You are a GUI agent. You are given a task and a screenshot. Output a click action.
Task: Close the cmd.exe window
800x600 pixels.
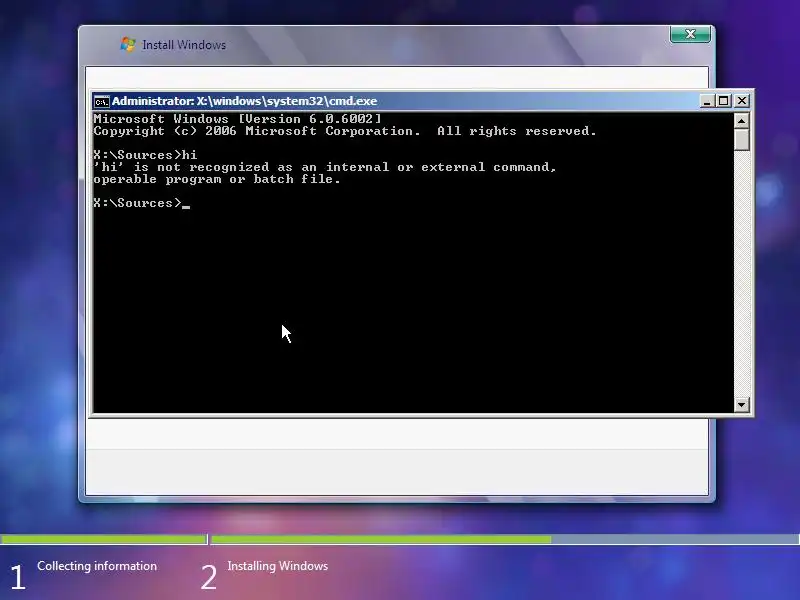point(741,101)
